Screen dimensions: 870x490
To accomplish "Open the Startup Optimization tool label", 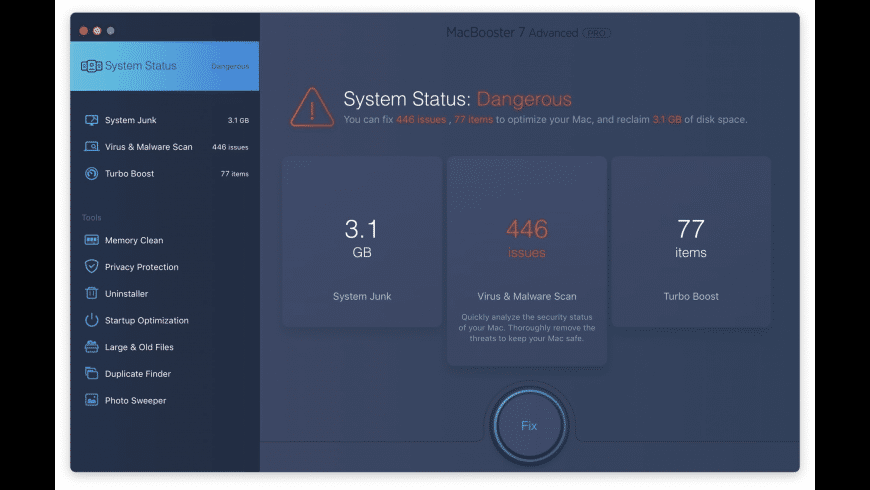I will (146, 320).
